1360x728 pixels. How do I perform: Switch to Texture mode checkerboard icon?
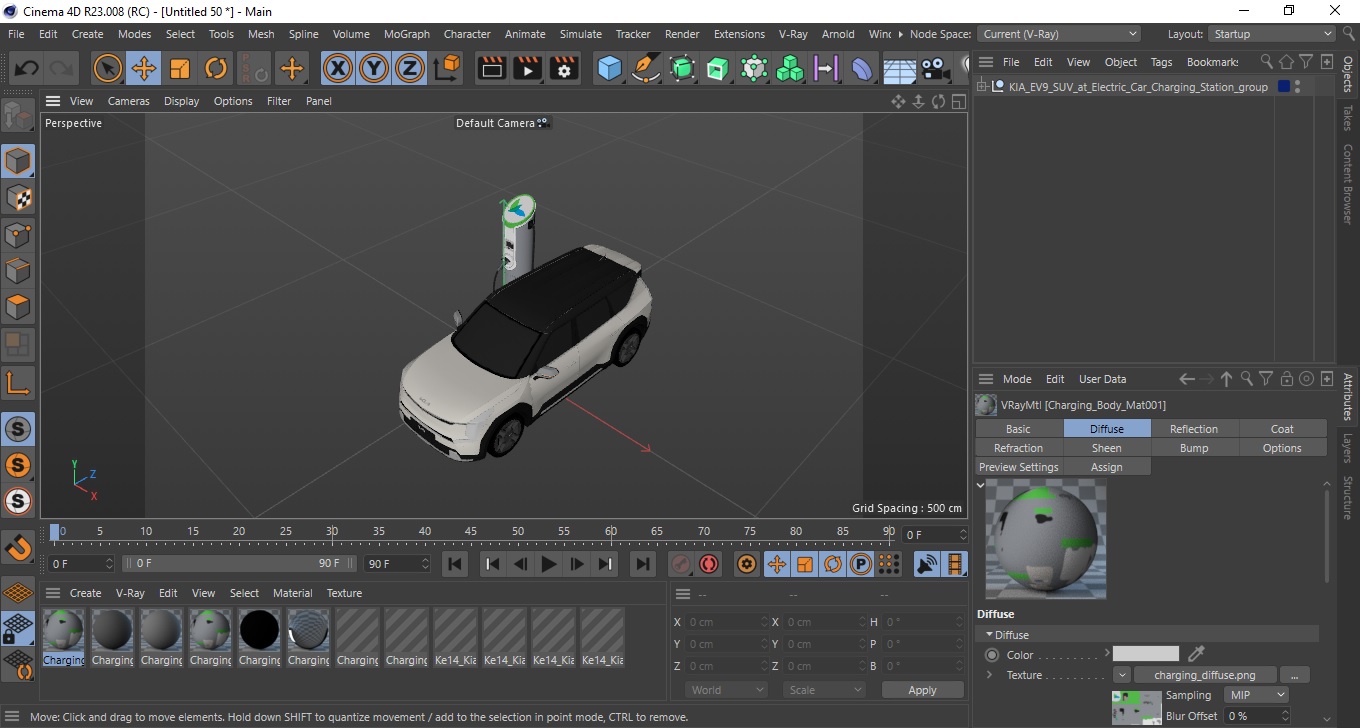18,198
